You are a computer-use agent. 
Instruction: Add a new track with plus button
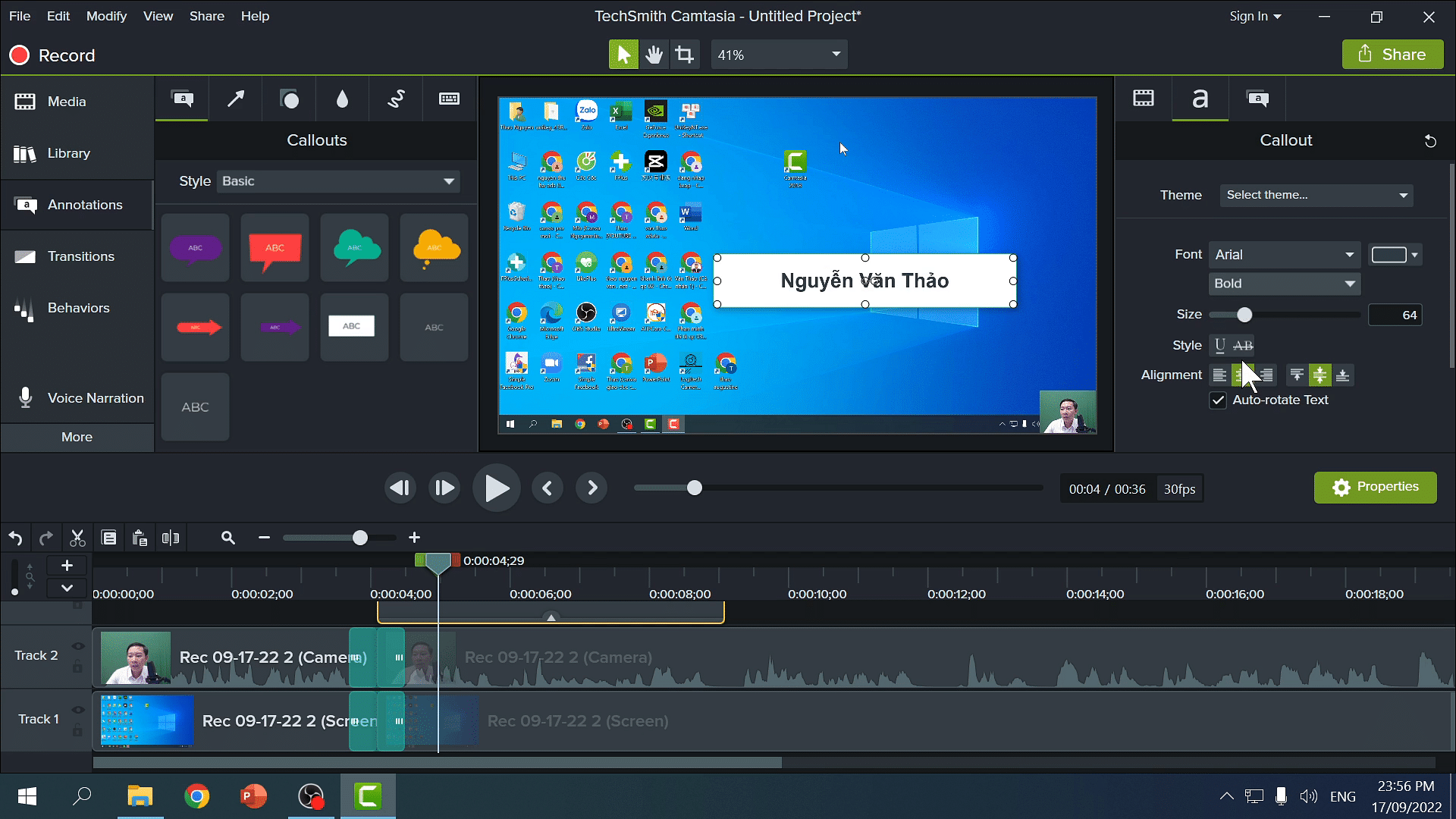pos(67,566)
